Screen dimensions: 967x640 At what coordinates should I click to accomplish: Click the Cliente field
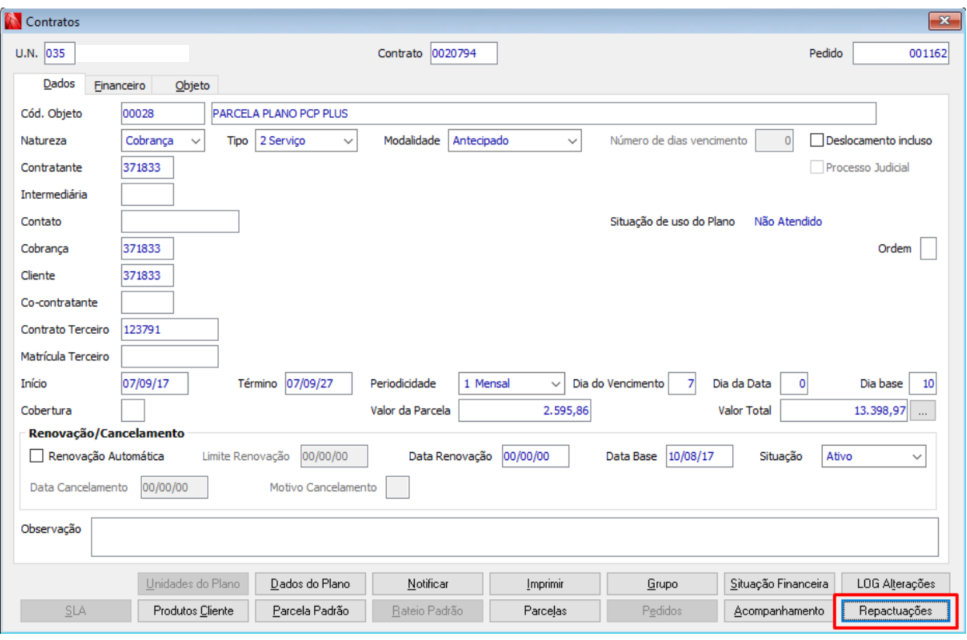pyautogui.click(x=147, y=276)
